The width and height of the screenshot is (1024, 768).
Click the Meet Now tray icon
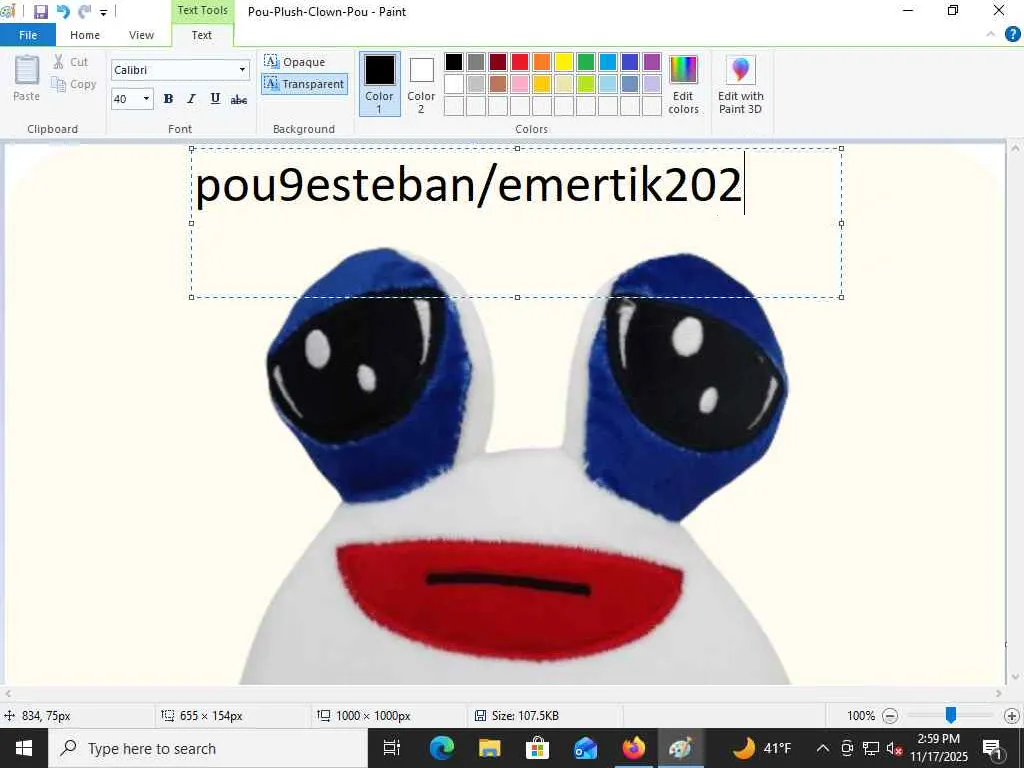[x=847, y=748]
